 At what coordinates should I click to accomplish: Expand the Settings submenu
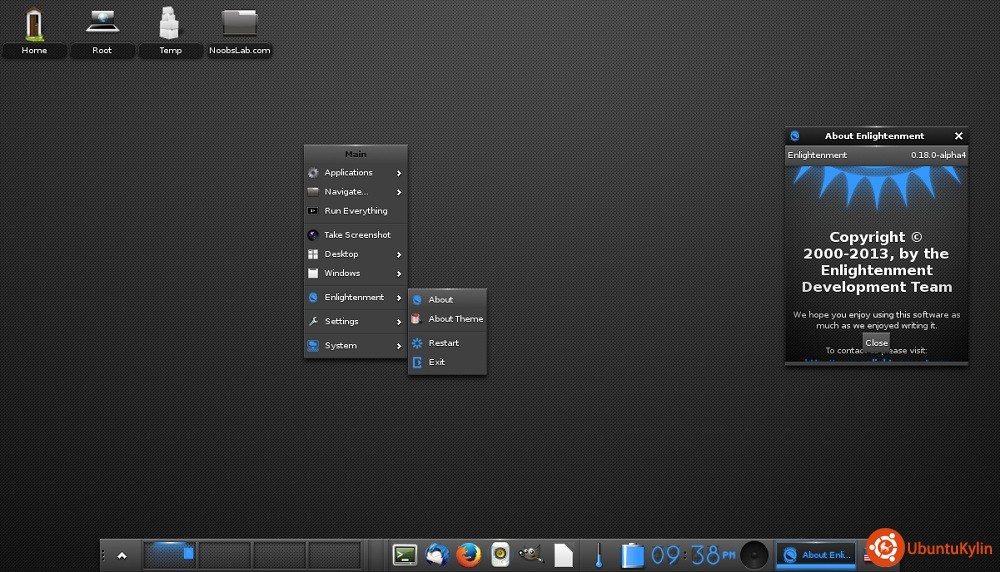[x=355, y=321]
